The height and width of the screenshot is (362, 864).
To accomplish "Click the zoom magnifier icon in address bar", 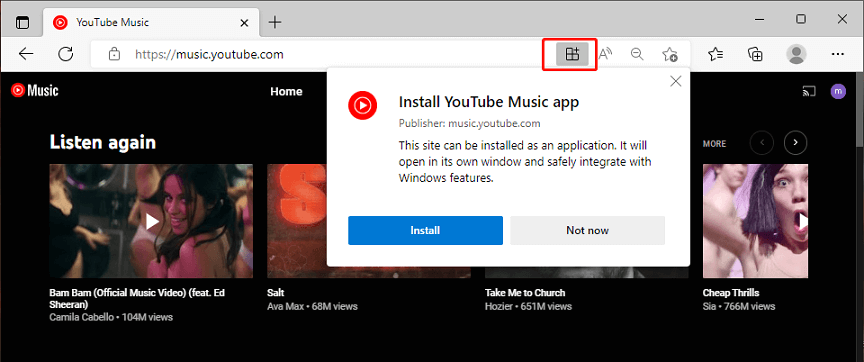I will click(x=637, y=54).
